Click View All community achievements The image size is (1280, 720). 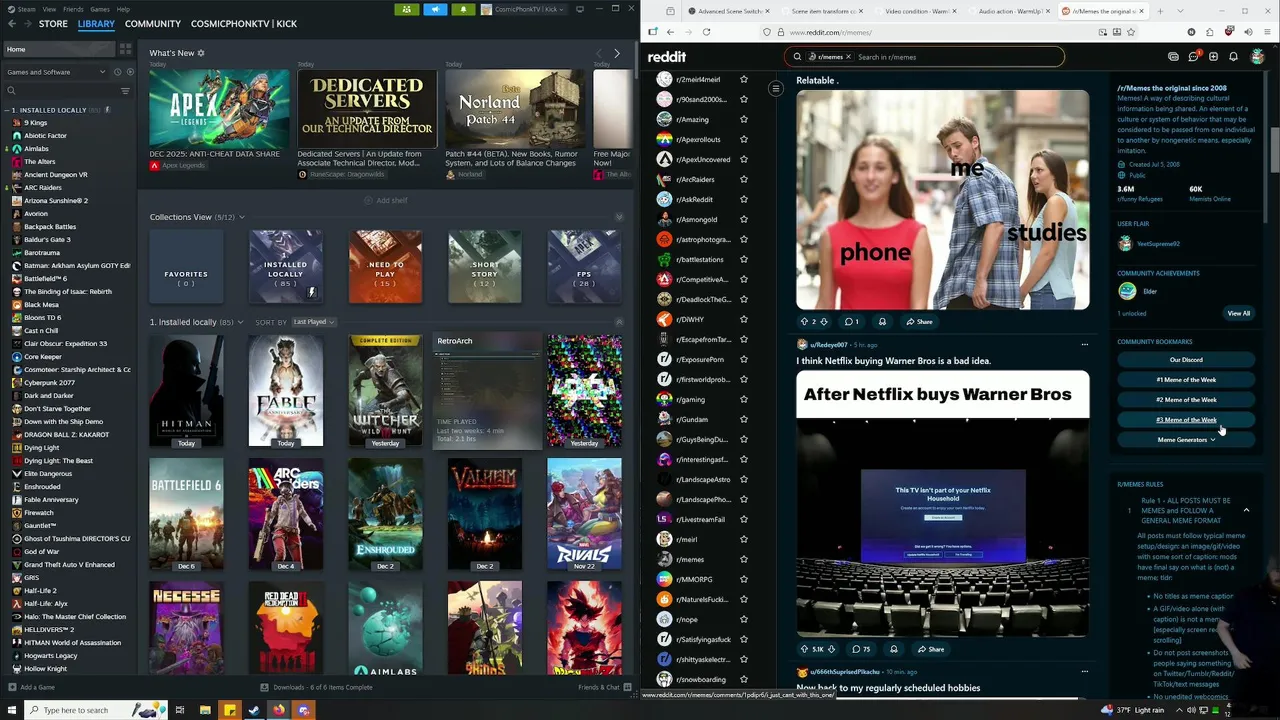pos(1239,313)
